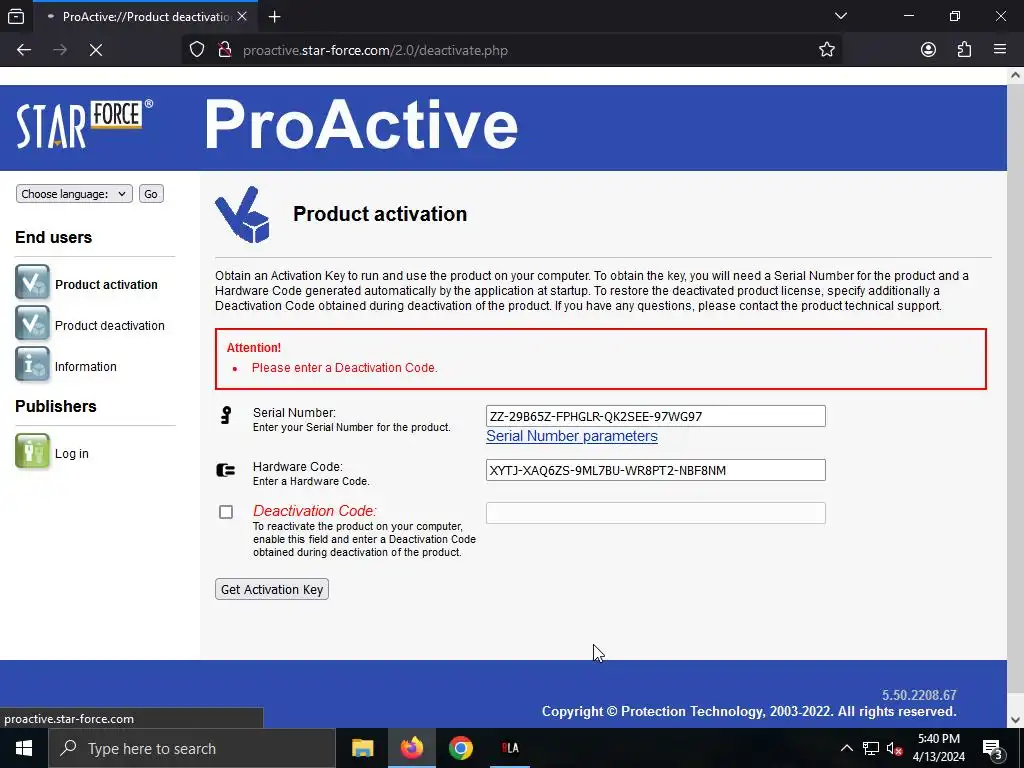The image size is (1024, 768).
Task: Stop page loading with X button
Action: [x=96, y=50]
